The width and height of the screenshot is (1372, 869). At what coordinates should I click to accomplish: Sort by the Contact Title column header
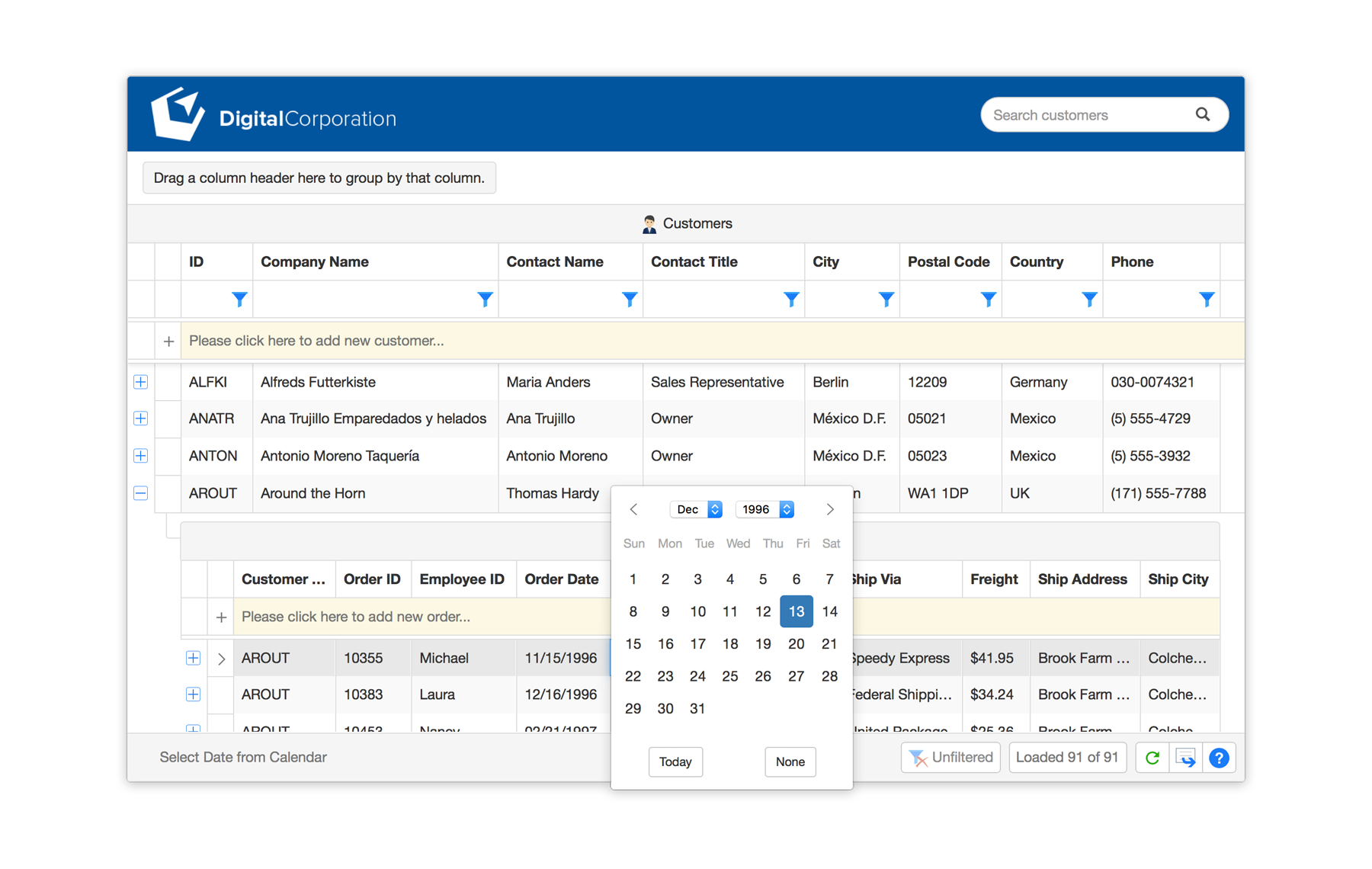[694, 261]
